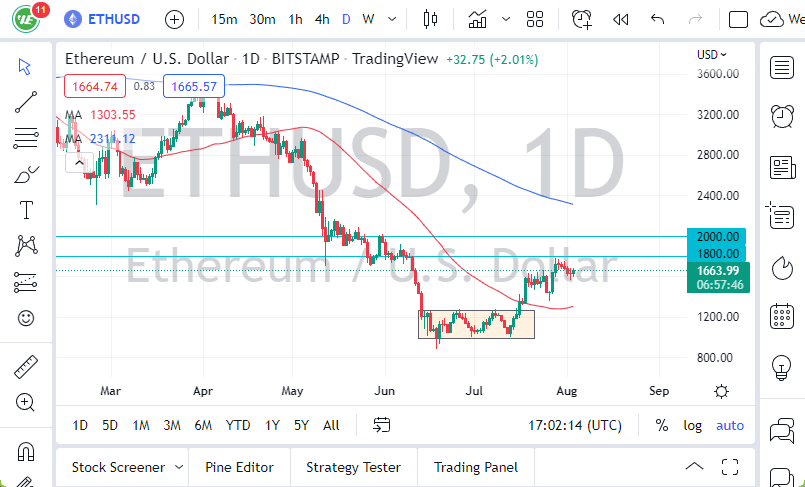Viewport: 805px width, 487px height.
Task: Open the Strategy Tester tab
Action: point(353,467)
